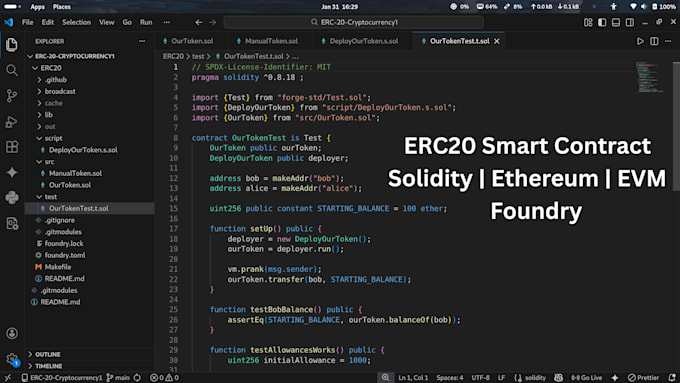Image resolution: width=680 pixels, height=383 pixels.
Task: Open the remote window indicator in status bar
Action: click(8, 378)
